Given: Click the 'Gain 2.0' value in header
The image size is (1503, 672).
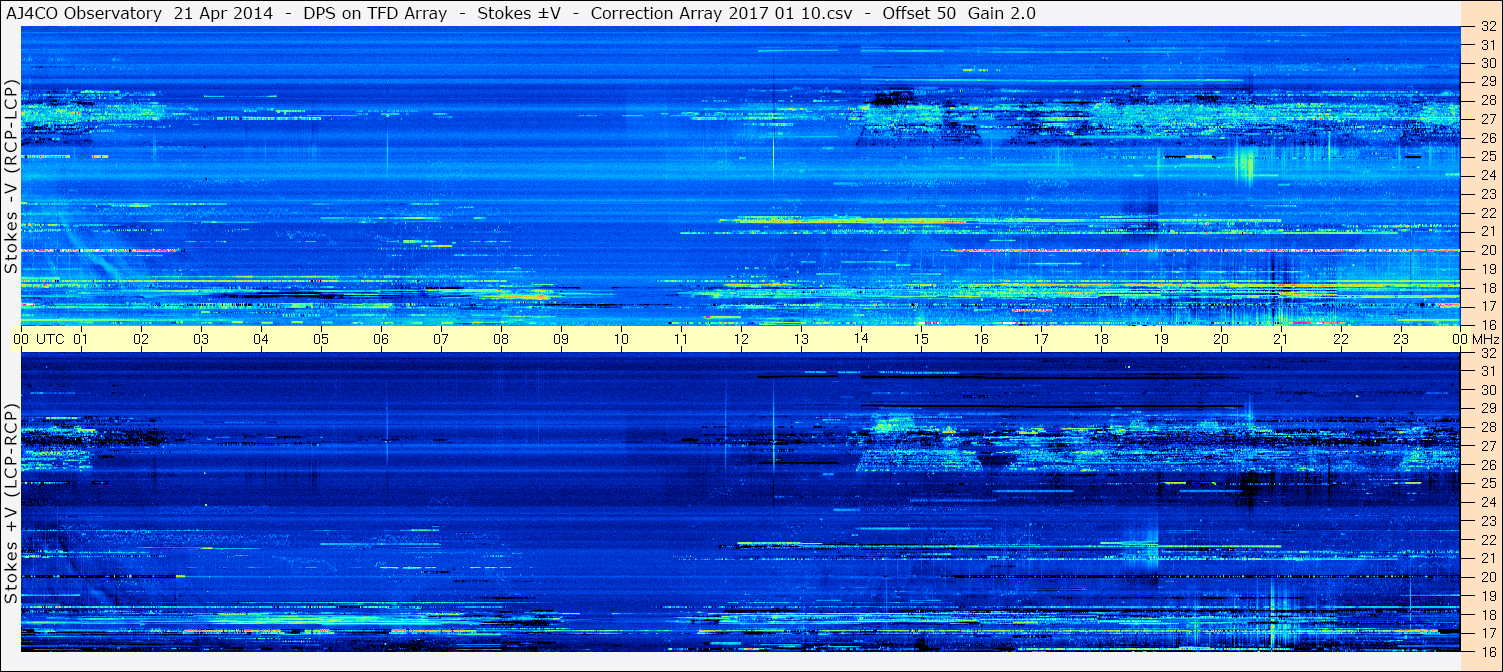Looking at the screenshot, I should point(1002,14).
